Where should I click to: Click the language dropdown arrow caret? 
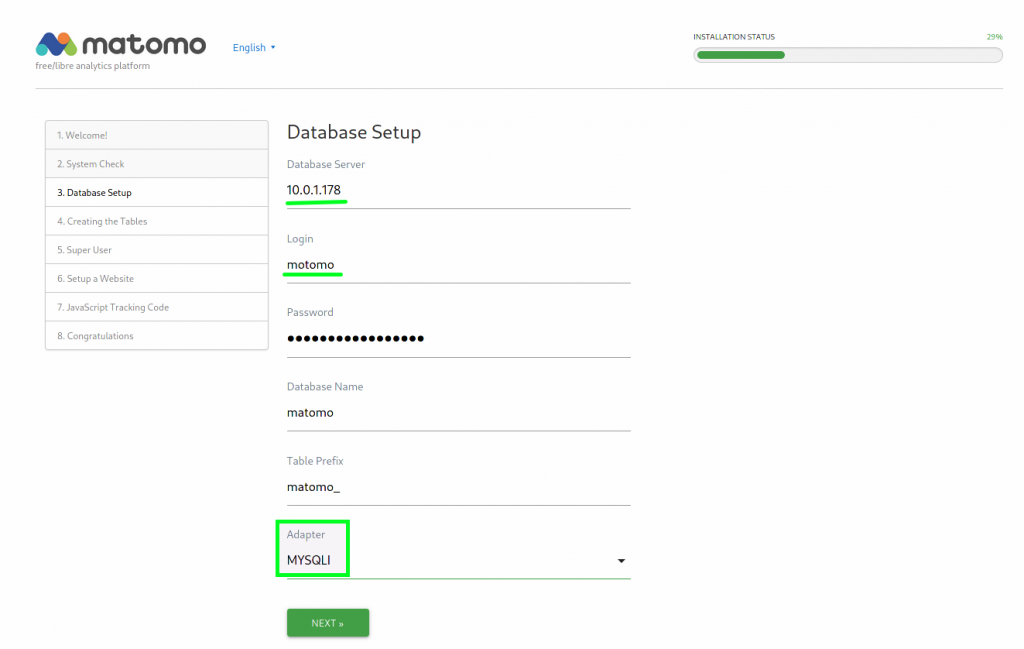(273, 48)
